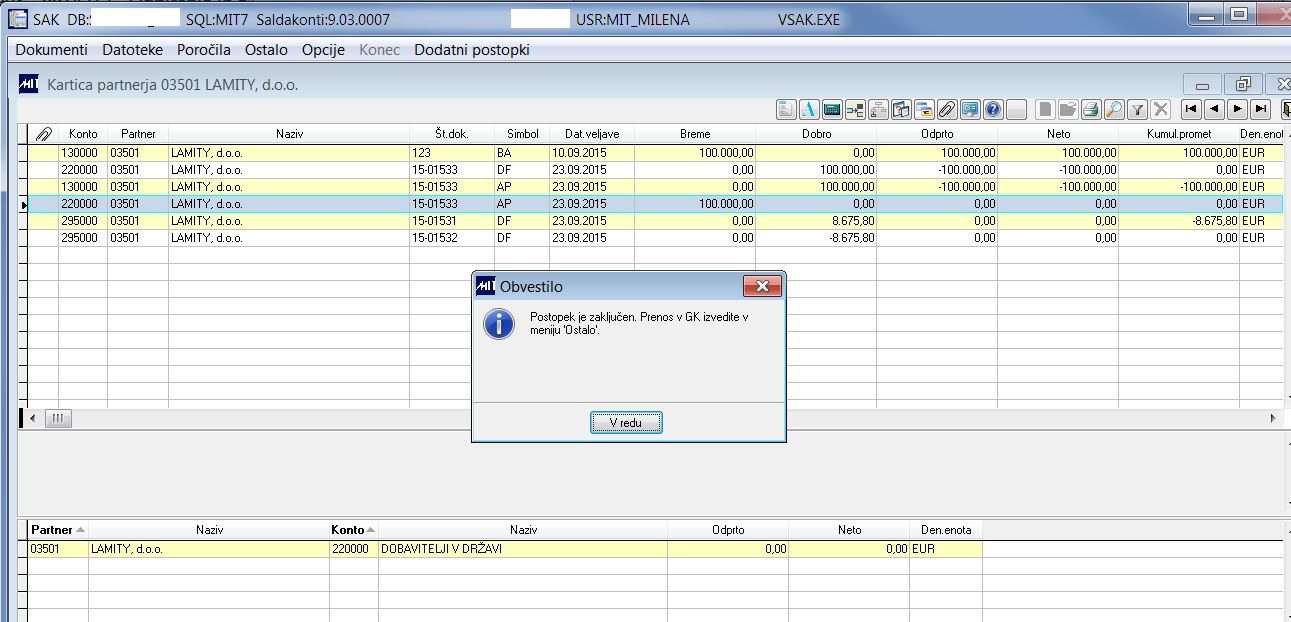Image resolution: width=1291 pixels, height=622 pixels.
Task: Click the paperclip column header icon
Action: point(44,134)
